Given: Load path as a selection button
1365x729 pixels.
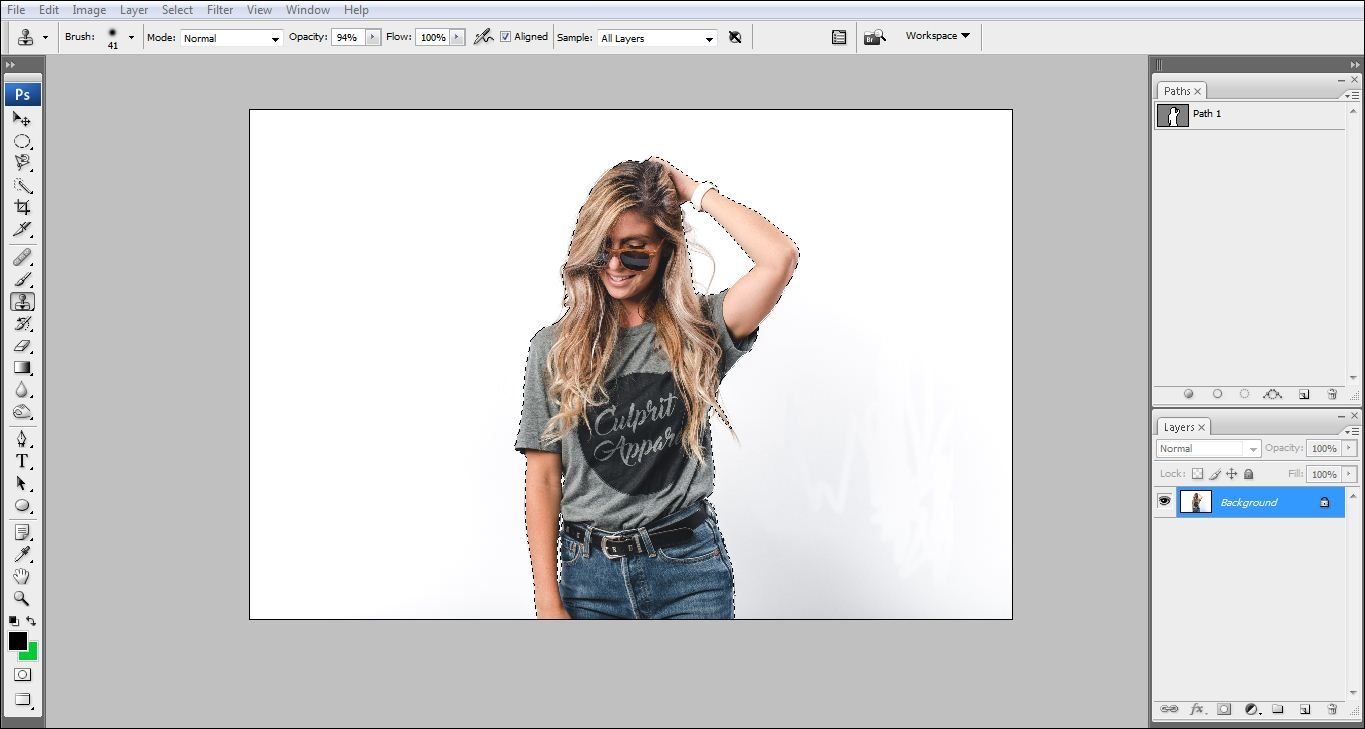Looking at the screenshot, I should click(1244, 395).
